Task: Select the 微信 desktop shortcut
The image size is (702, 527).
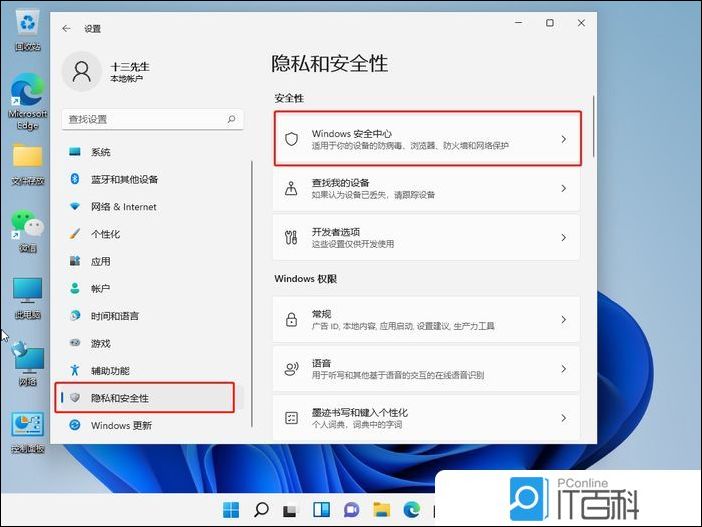Action: coord(28,231)
